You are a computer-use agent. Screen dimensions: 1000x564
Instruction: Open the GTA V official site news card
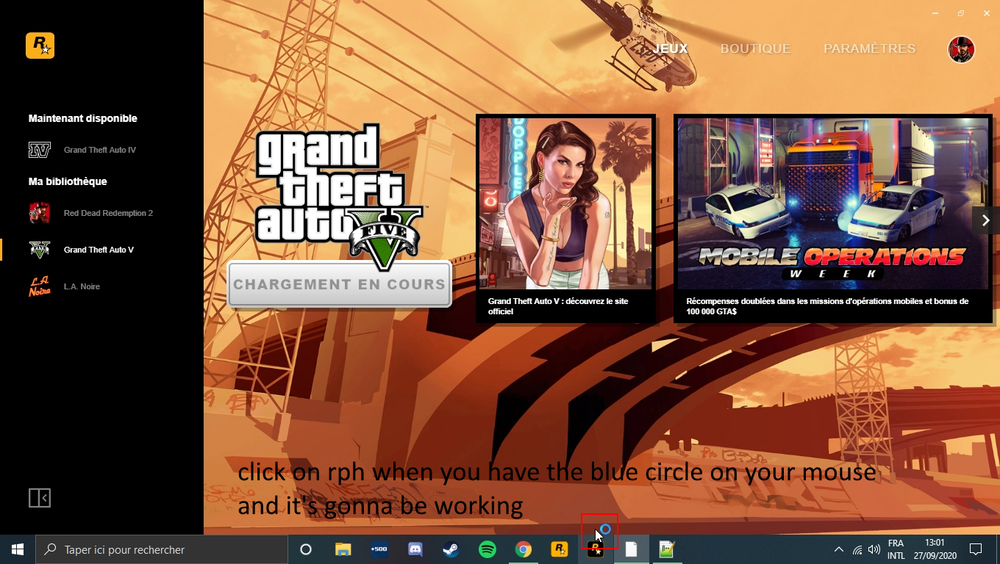coord(566,218)
